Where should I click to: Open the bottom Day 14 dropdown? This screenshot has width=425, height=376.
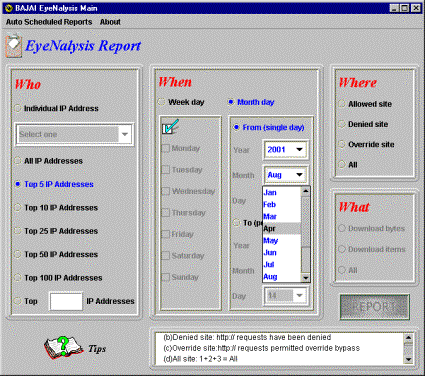tap(285, 295)
